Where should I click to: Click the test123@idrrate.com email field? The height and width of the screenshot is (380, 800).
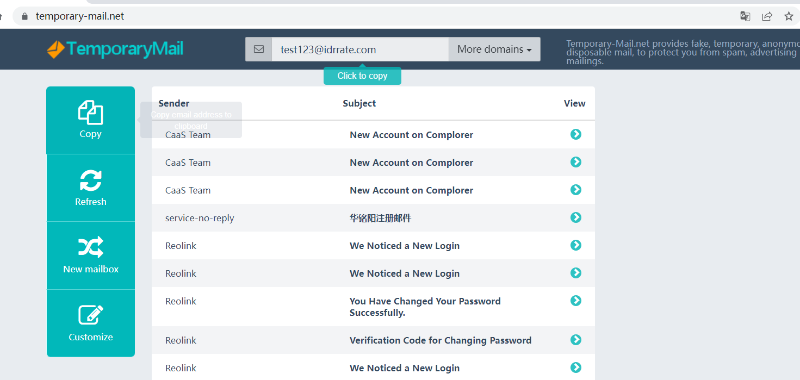(x=360, y=49)
